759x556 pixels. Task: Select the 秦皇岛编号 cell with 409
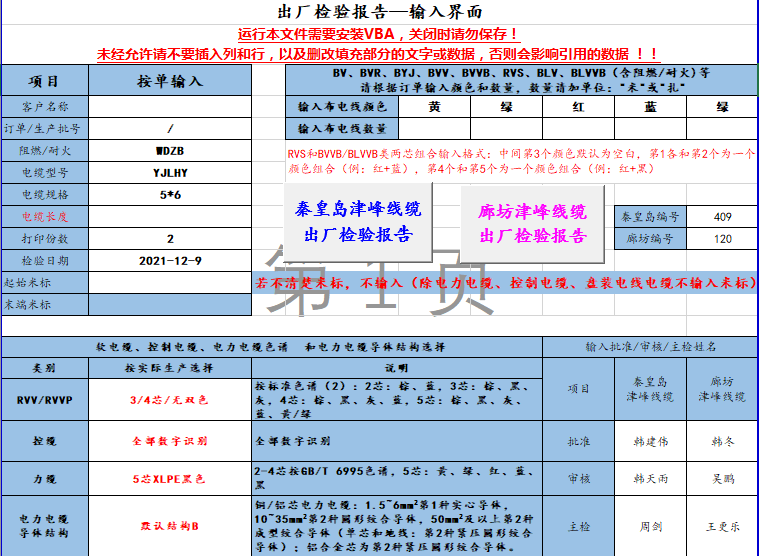pyautogui.click(x=722, y=217)
